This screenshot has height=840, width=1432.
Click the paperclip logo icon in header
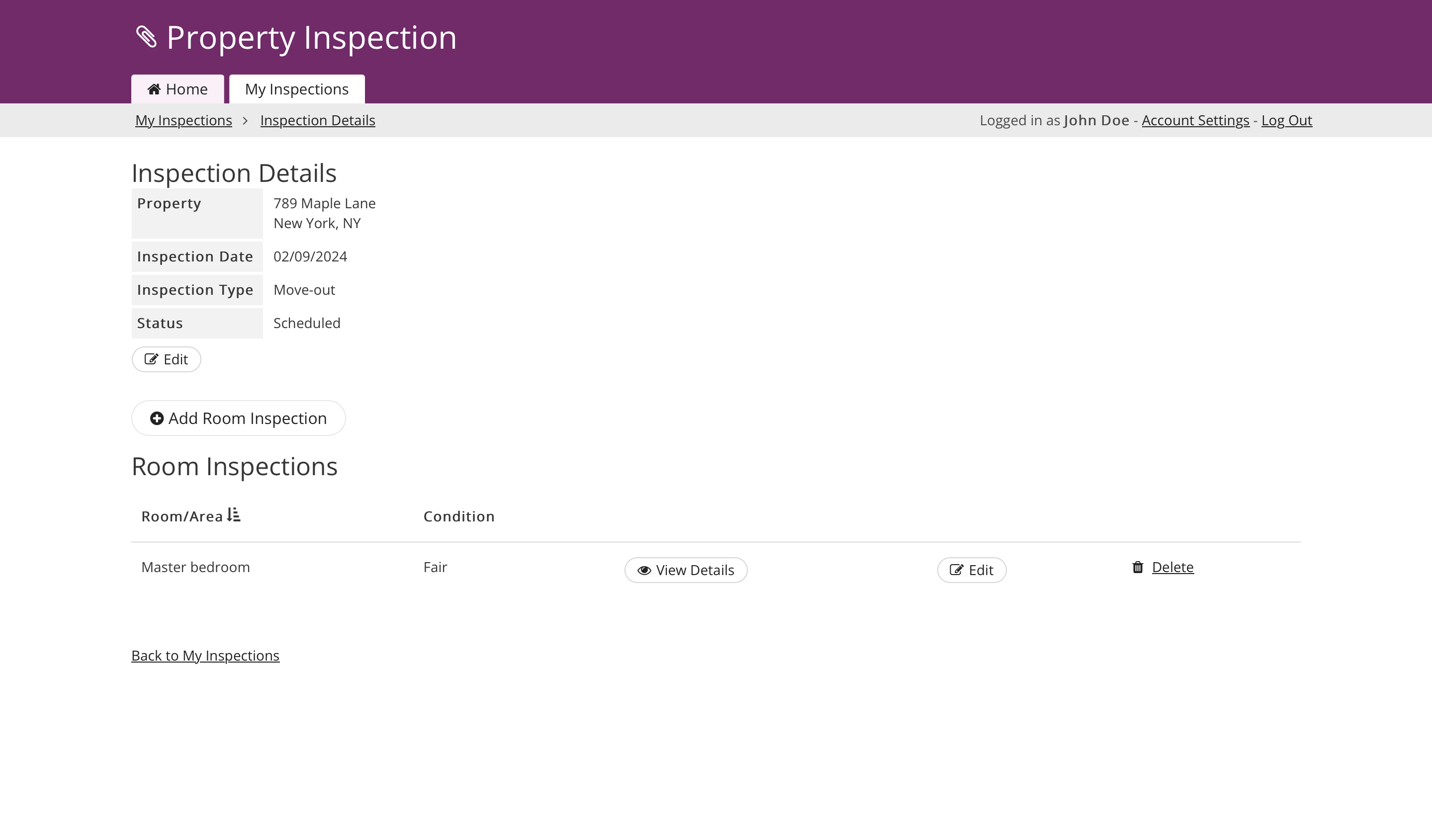point(147,37)
